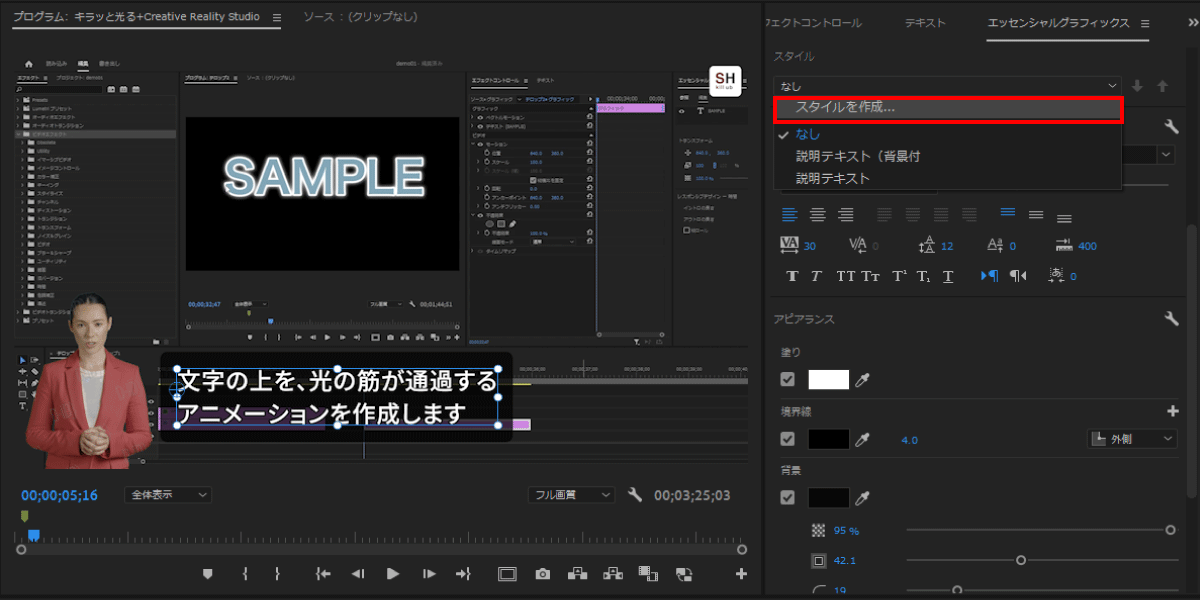Step back one frame
Viewport: 1200px width, 600px height.
coord(357,573)
